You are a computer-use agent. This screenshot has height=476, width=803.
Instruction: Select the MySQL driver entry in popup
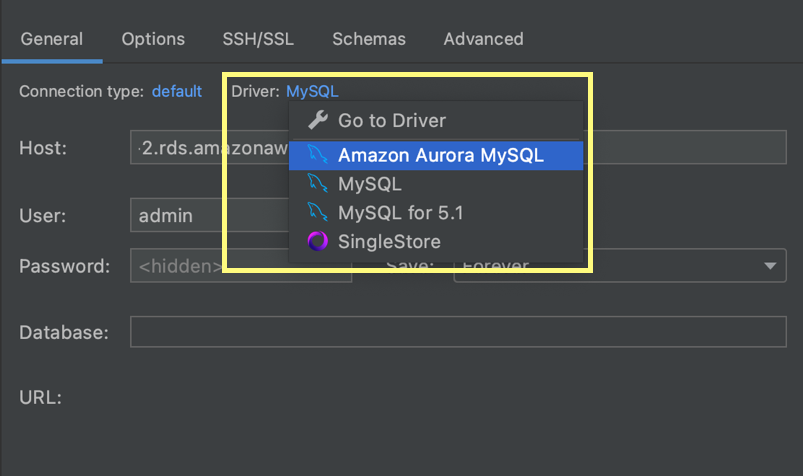pyautogui.click(x=436, y=184)
